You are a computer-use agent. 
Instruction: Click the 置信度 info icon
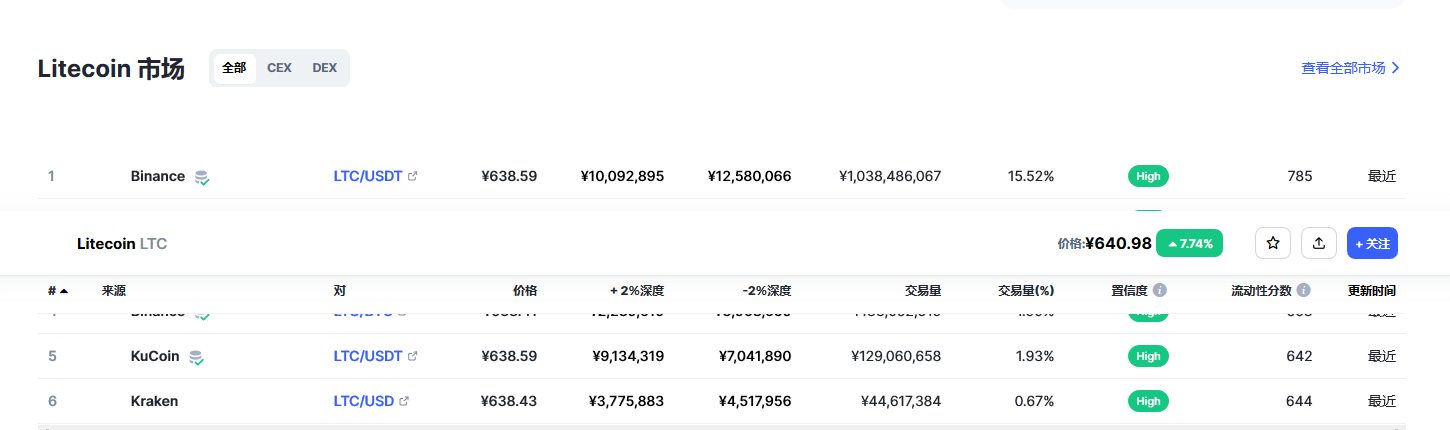[1160, 291]
